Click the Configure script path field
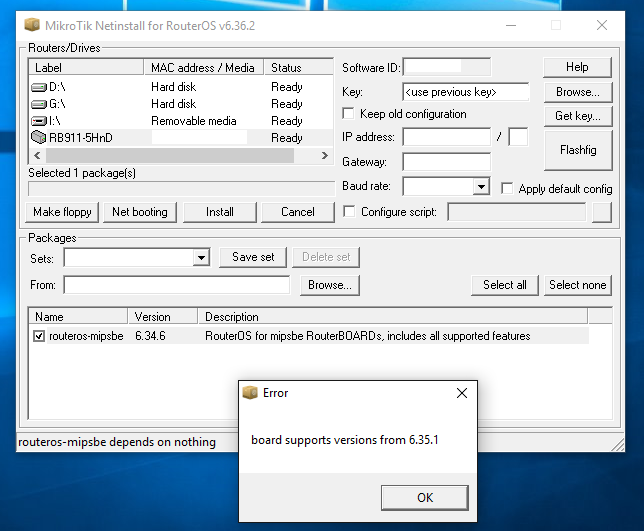 coord(517,212)
